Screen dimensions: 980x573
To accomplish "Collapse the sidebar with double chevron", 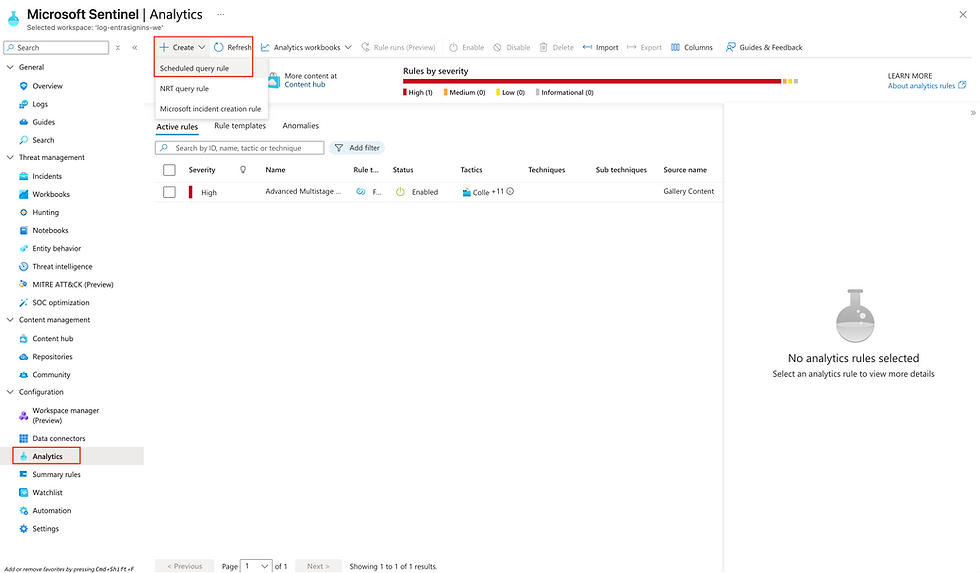I will (x=135, y=47).
